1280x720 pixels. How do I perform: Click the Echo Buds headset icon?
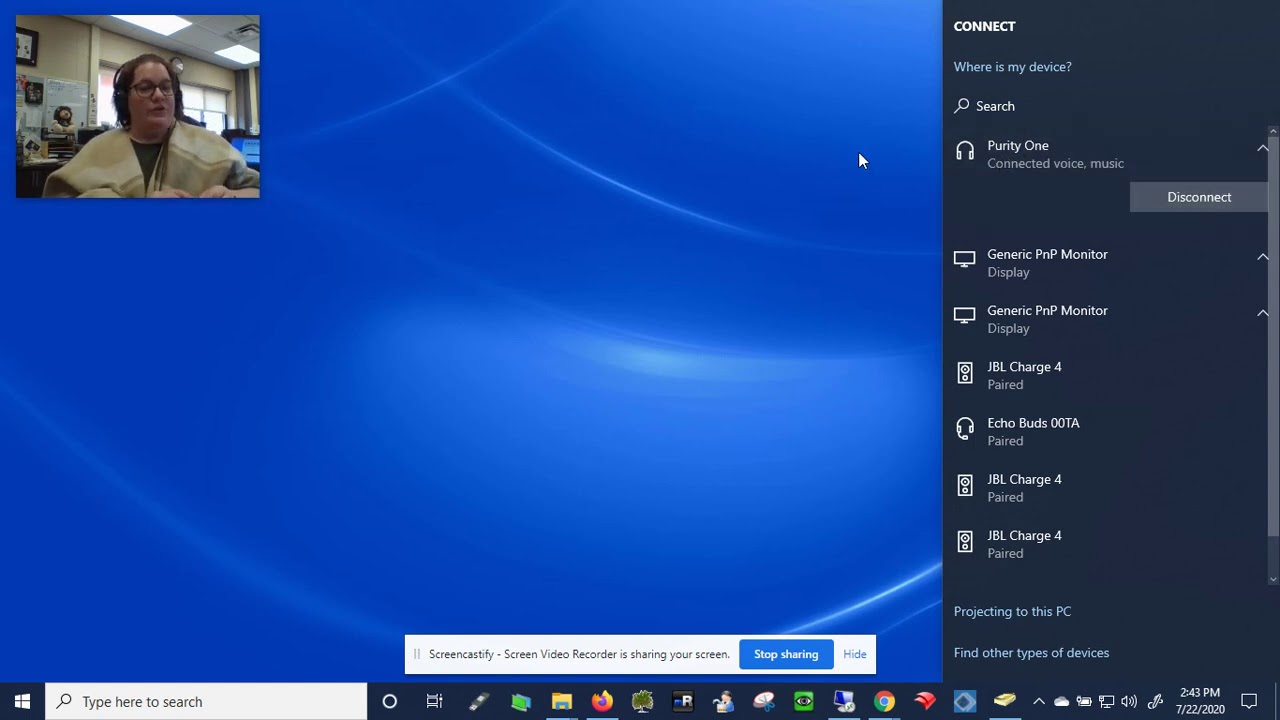pyautogui.click(x=965, y=429)
